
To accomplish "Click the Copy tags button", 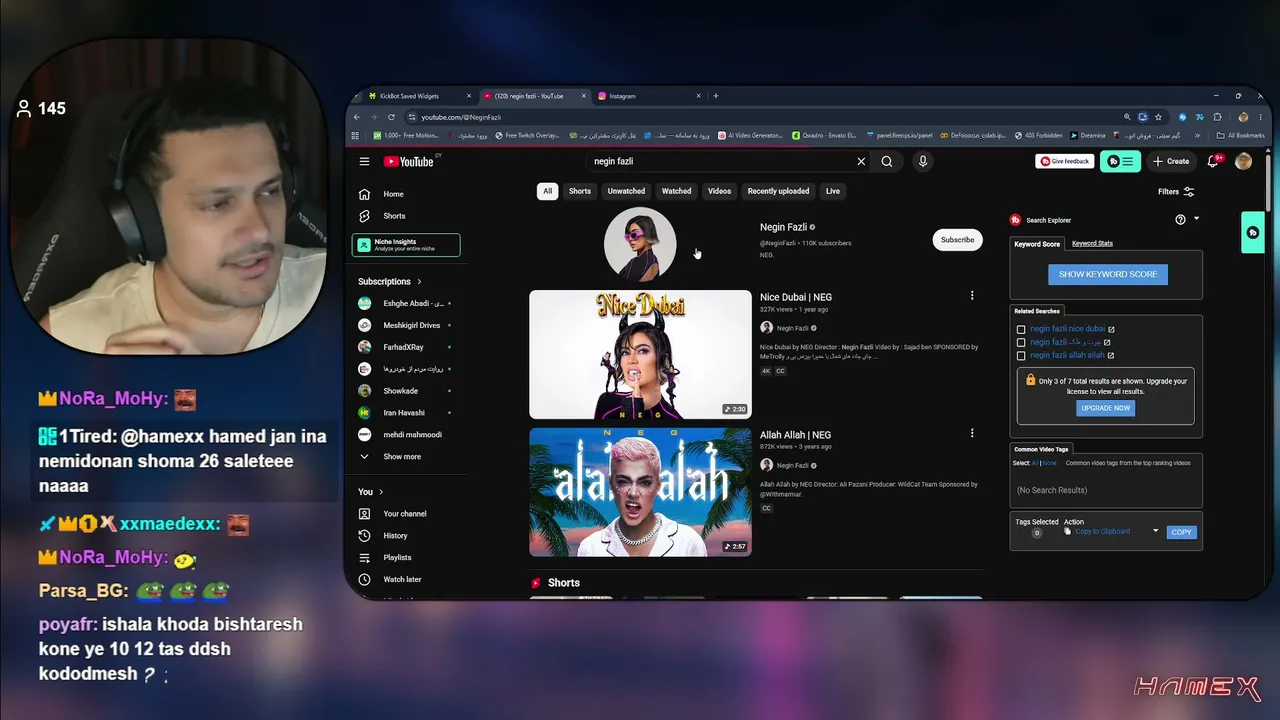I will 1181,532.
